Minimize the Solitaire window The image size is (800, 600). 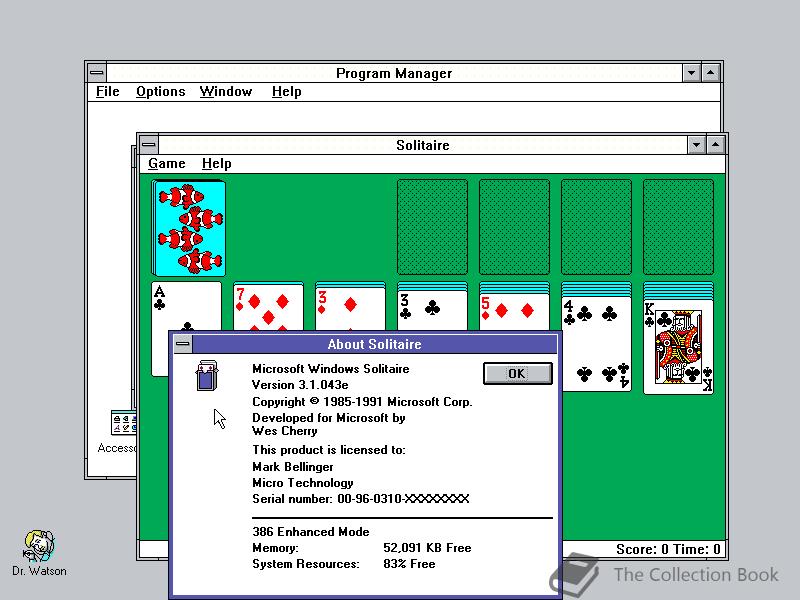click(x=696, y=145)
